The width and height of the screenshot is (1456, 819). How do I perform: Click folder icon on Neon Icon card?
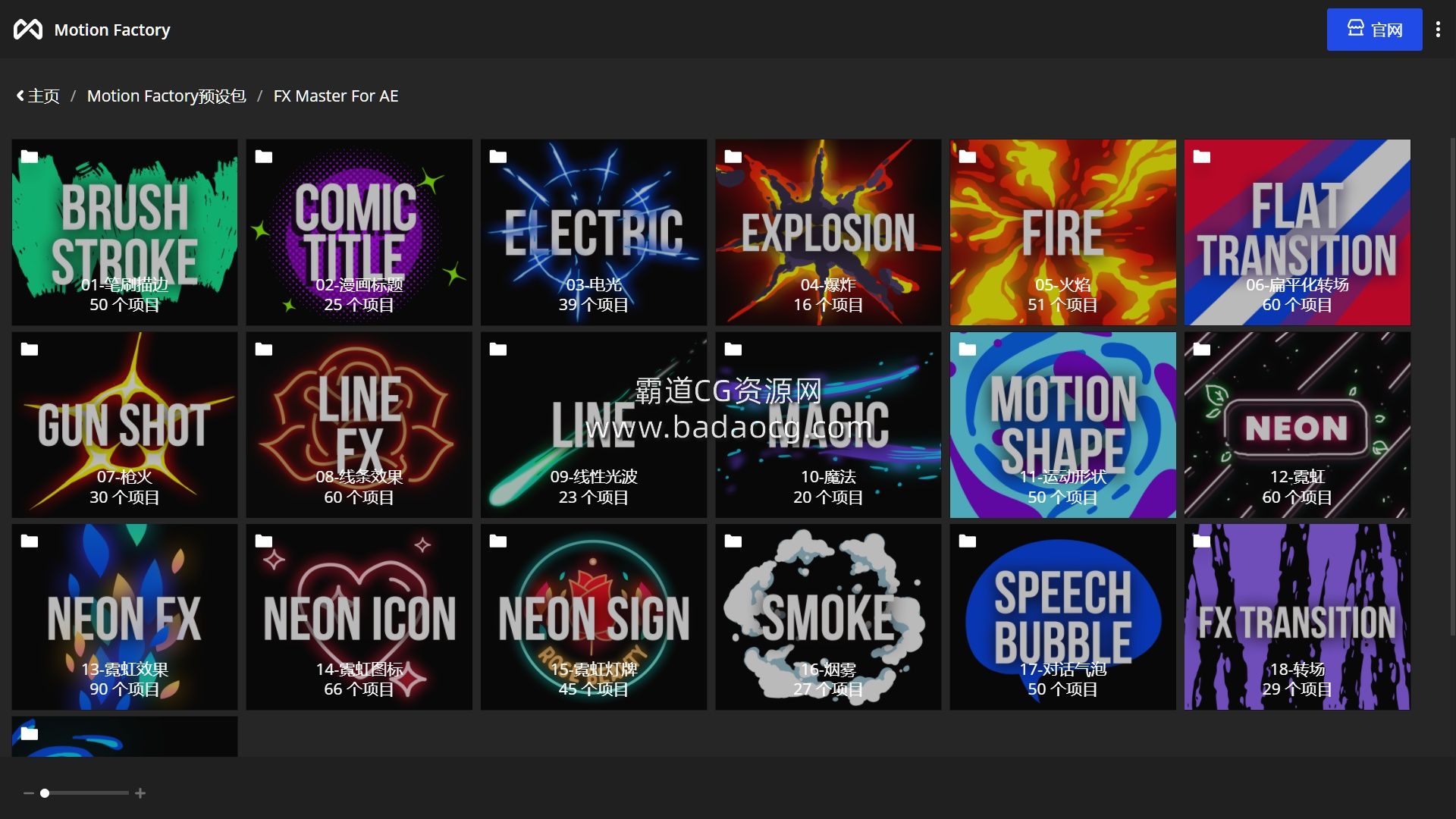[x=264, y=541]
